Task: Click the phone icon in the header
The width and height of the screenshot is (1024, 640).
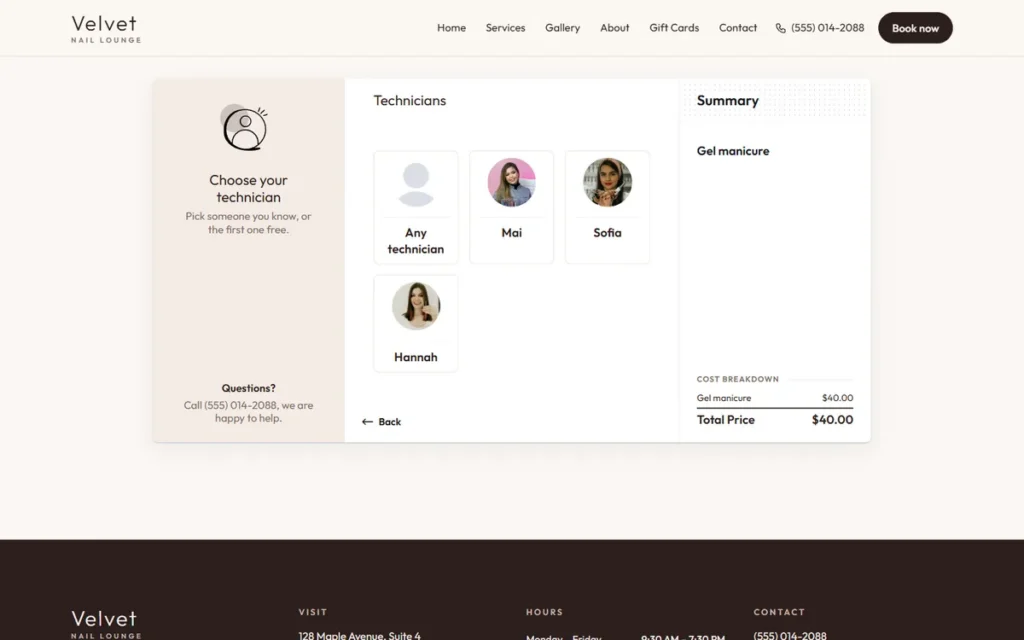Action: pos(780,28)
